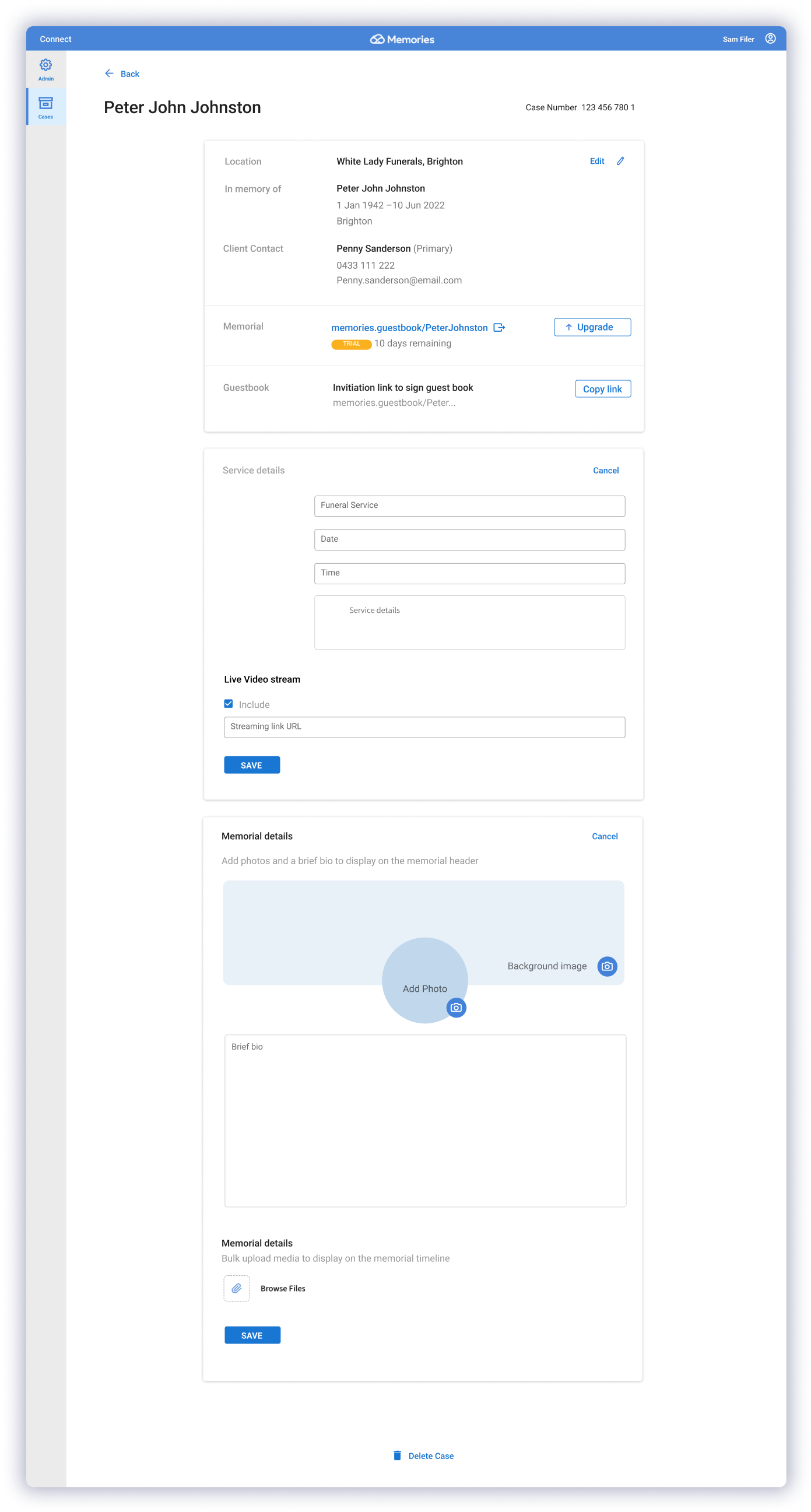Image resolution: width=811 pixels, height=1512 pixels.
Task: Click the paperclip Browse Files icon
Action: 237,1288
